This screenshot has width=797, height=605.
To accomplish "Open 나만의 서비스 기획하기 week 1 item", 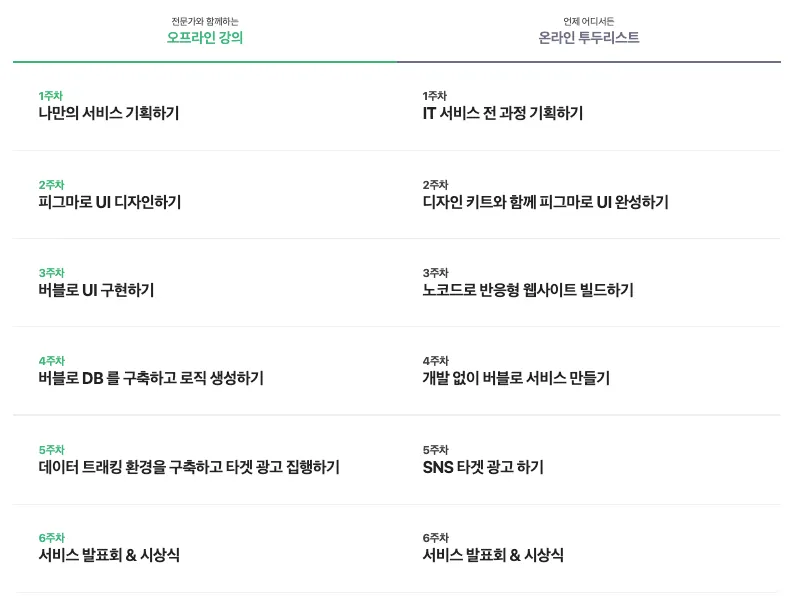I will pyautogui.click(x=109, y=113).
